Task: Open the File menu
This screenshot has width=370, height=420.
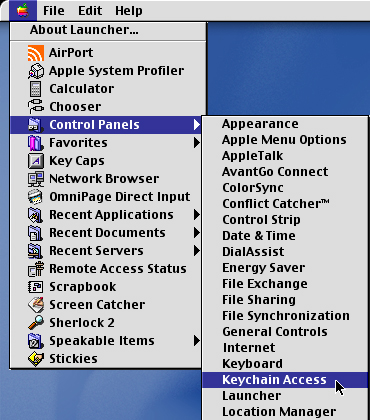Action: pos(54,11)
